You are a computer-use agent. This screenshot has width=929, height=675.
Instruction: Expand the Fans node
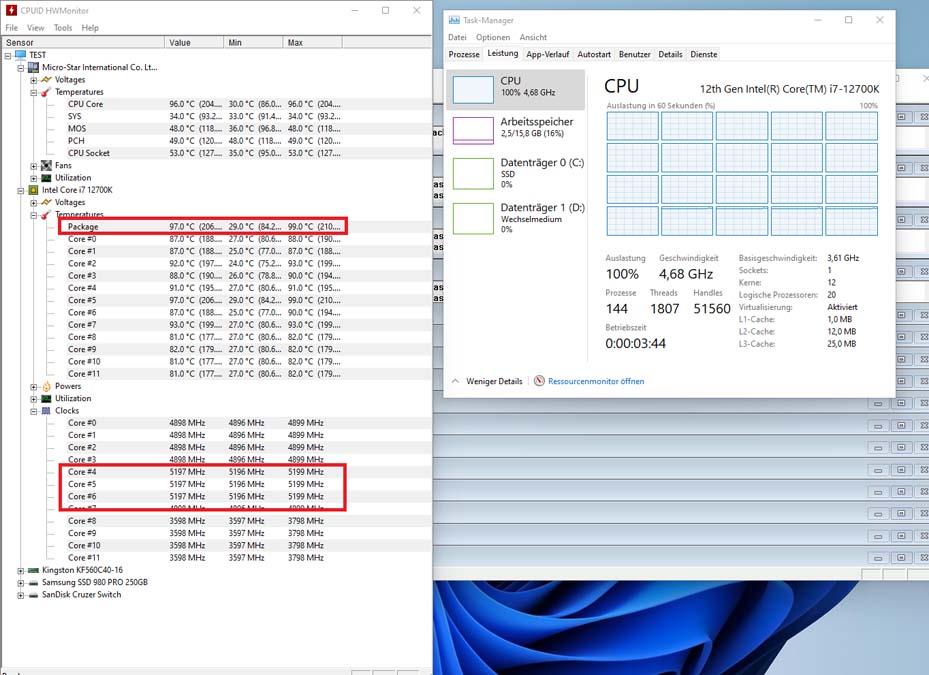[x=34, y=166]
